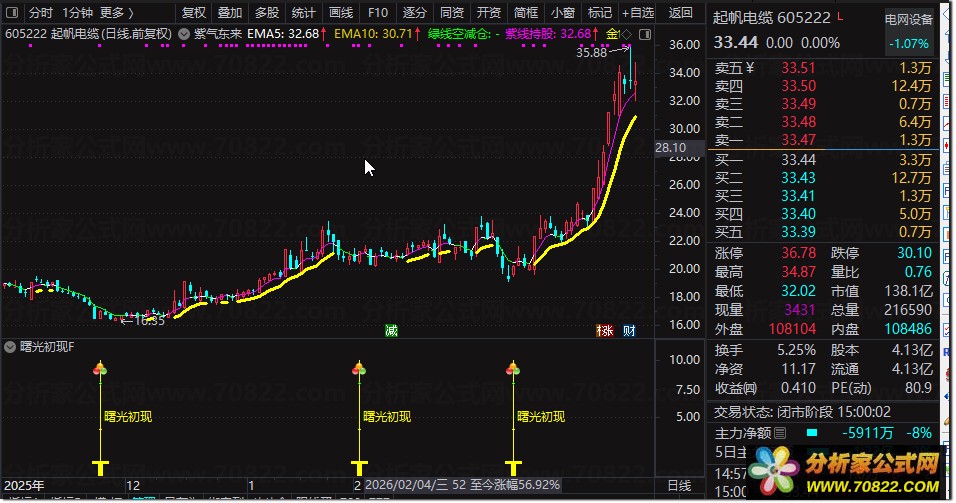Viewport: 956px width, 503px height.
Task: Click the 买一 price 33.44
Action: [798, 160]
